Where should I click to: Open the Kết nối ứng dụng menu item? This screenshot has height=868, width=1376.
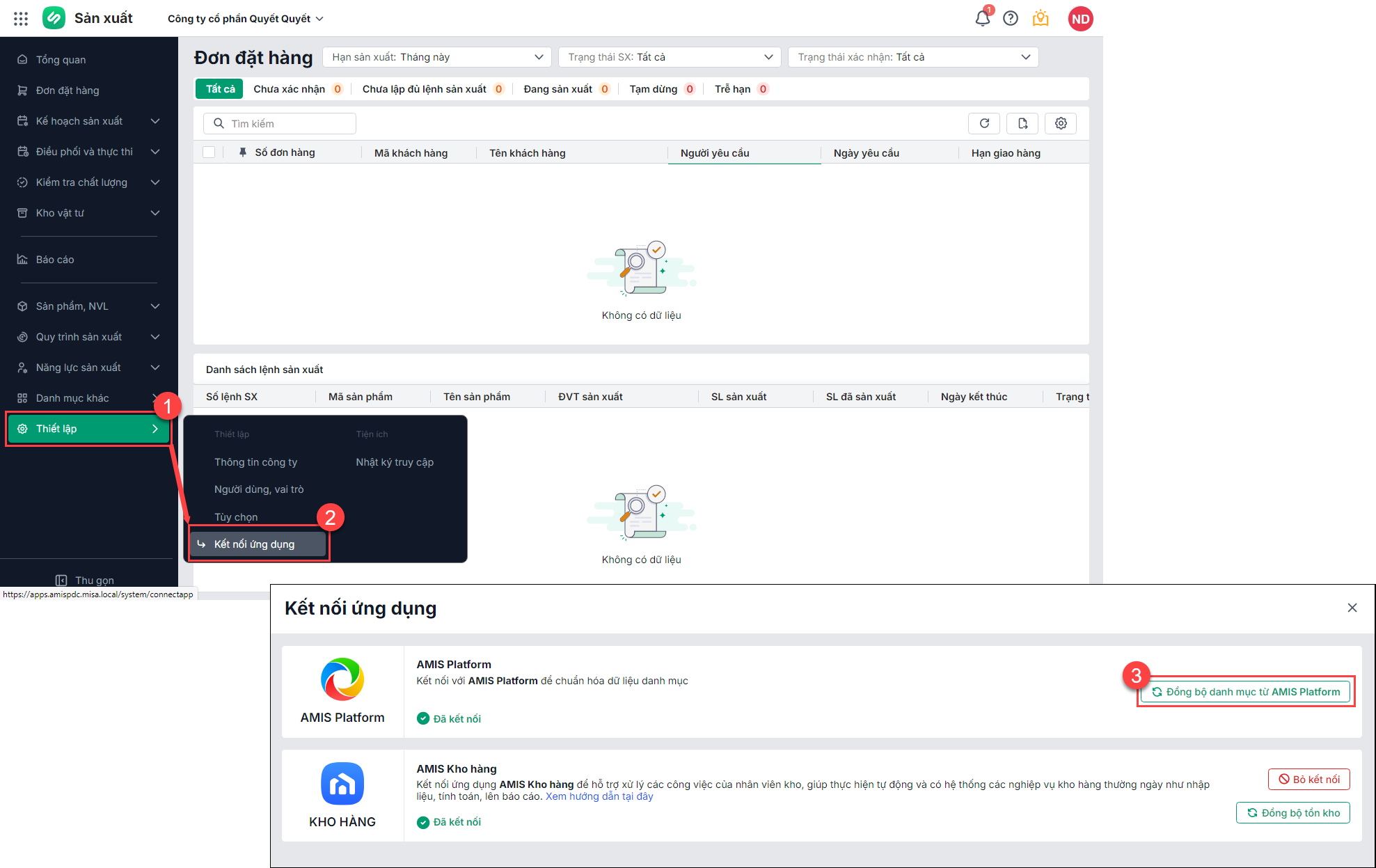click(255, 544)
